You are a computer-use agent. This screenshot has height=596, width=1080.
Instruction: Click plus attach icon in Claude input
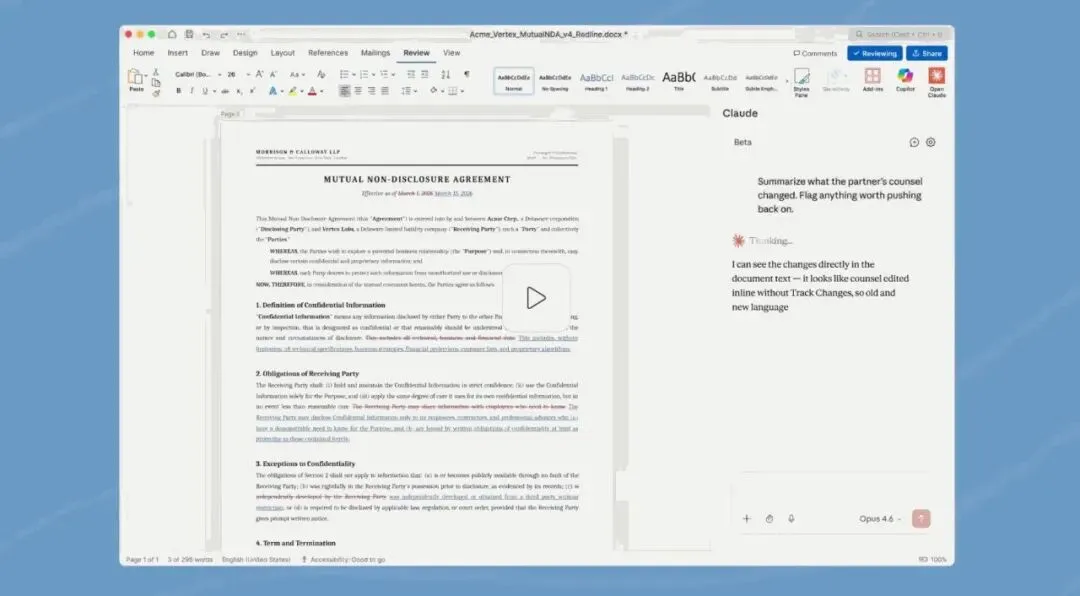click(747, 518)
